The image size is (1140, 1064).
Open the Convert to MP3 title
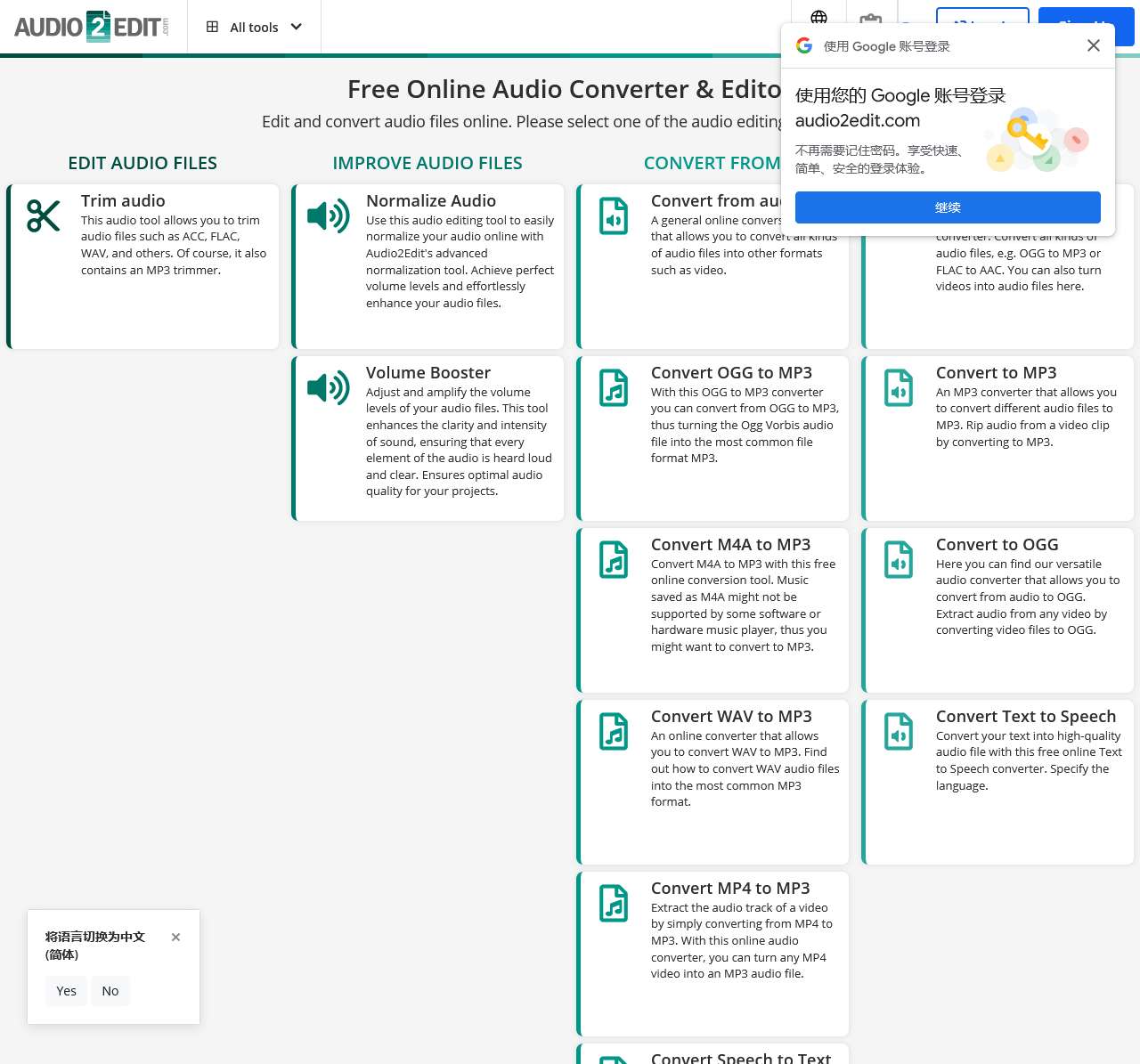(x=996, y=373)
